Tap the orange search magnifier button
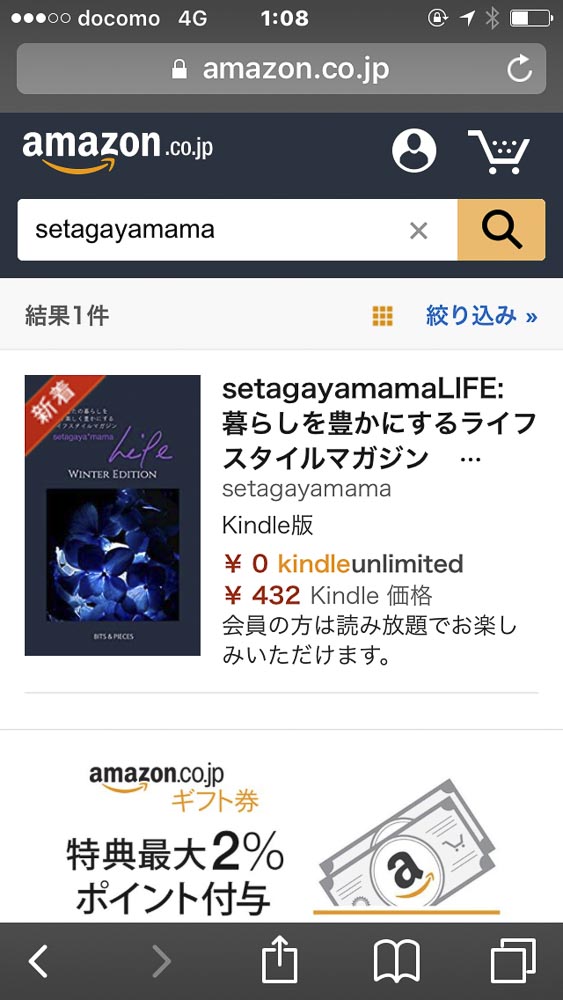 point(501,230)
